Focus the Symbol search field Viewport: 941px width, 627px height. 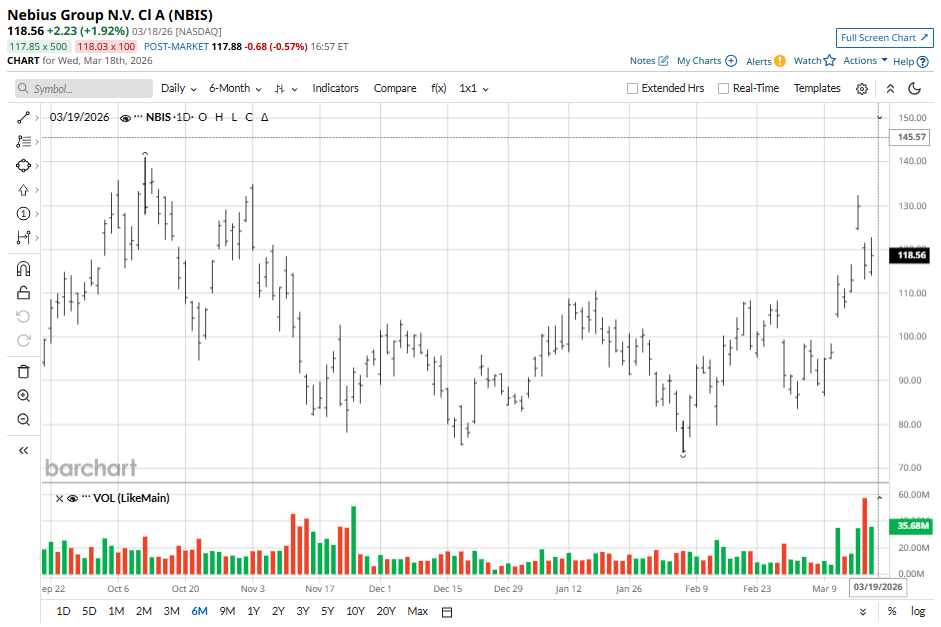pos(84,89)
